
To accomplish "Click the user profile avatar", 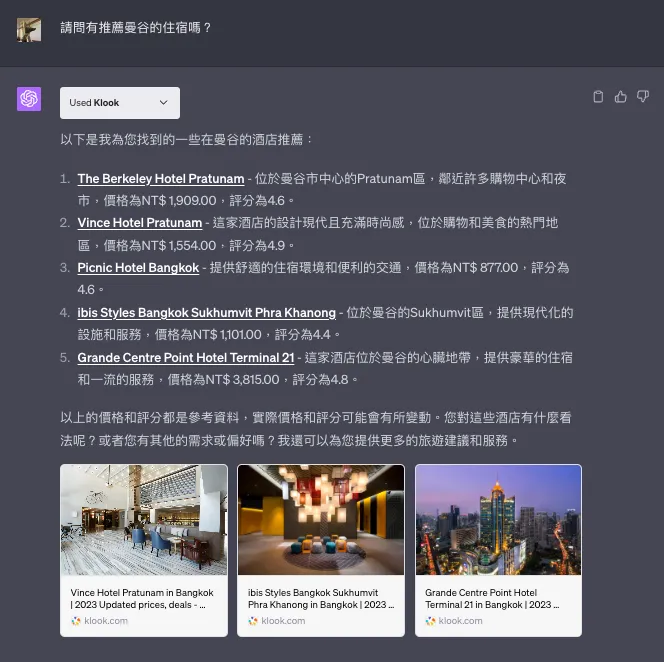I will (29, 30).
